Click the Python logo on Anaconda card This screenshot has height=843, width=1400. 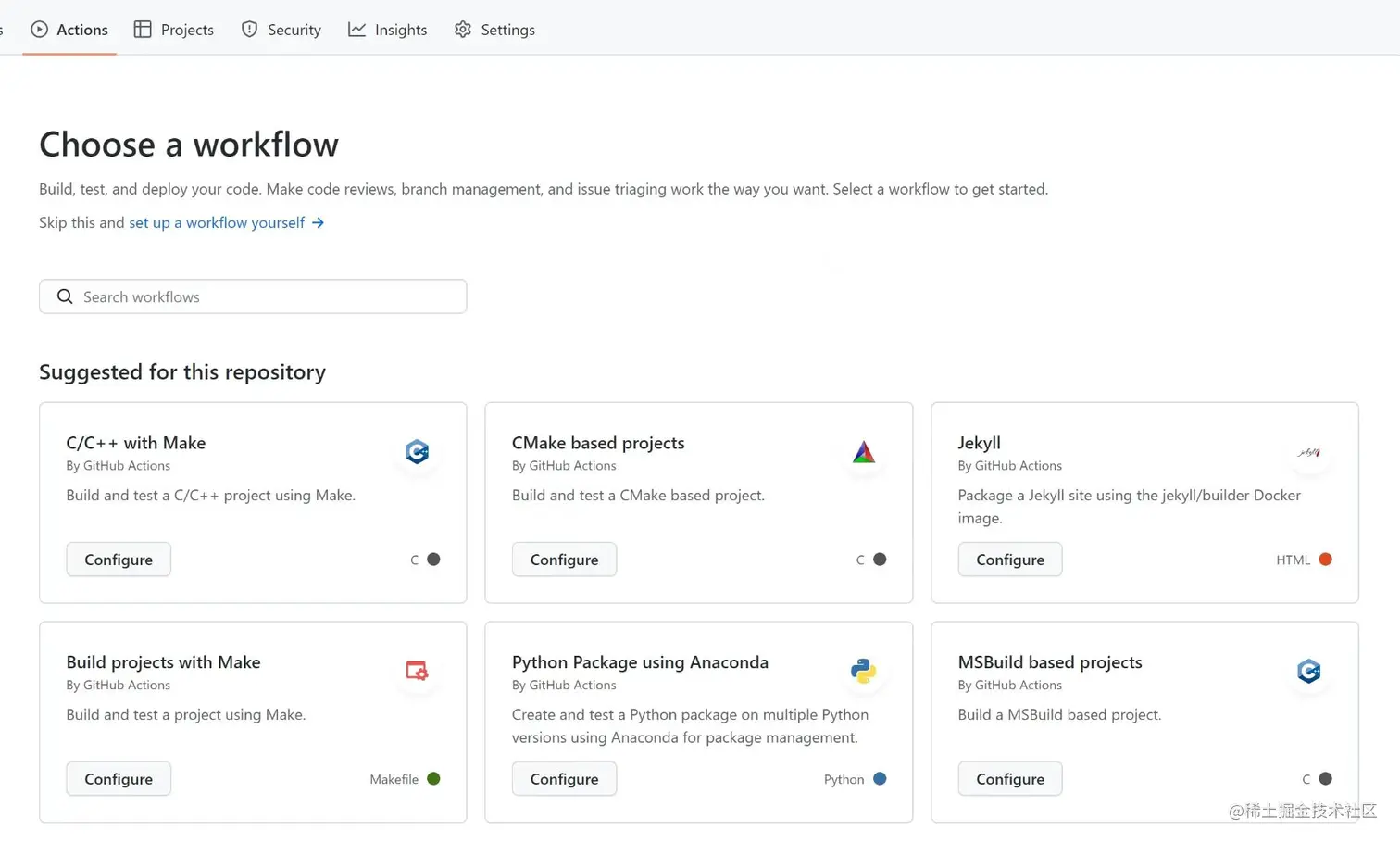(864, 671)
